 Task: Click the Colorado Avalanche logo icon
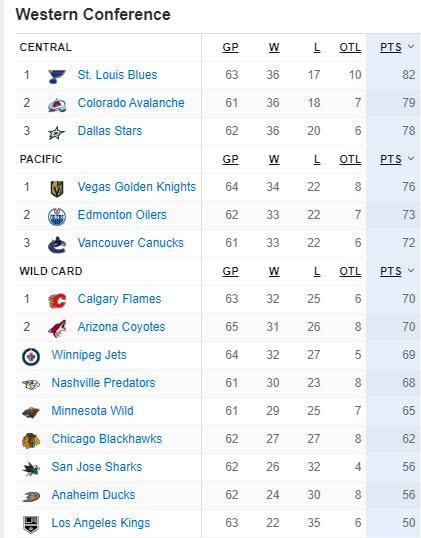(57, 104)
